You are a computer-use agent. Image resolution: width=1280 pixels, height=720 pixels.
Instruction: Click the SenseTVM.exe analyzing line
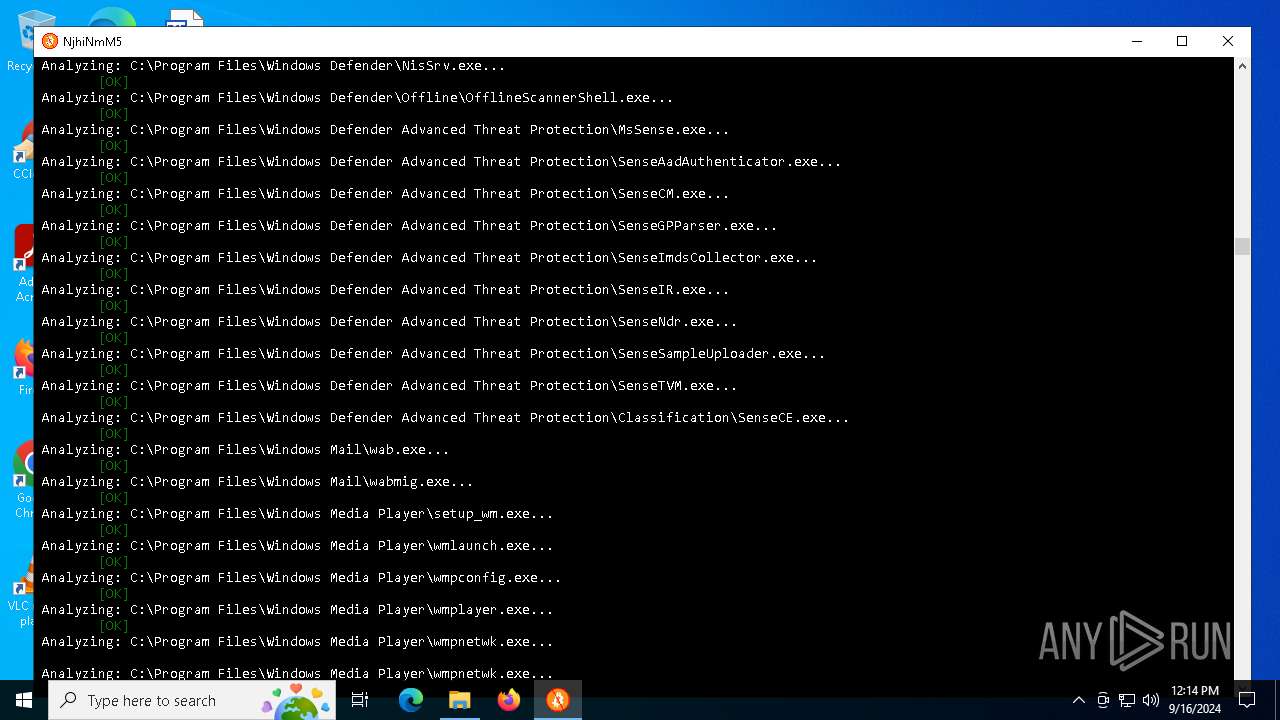pos(389,386)
